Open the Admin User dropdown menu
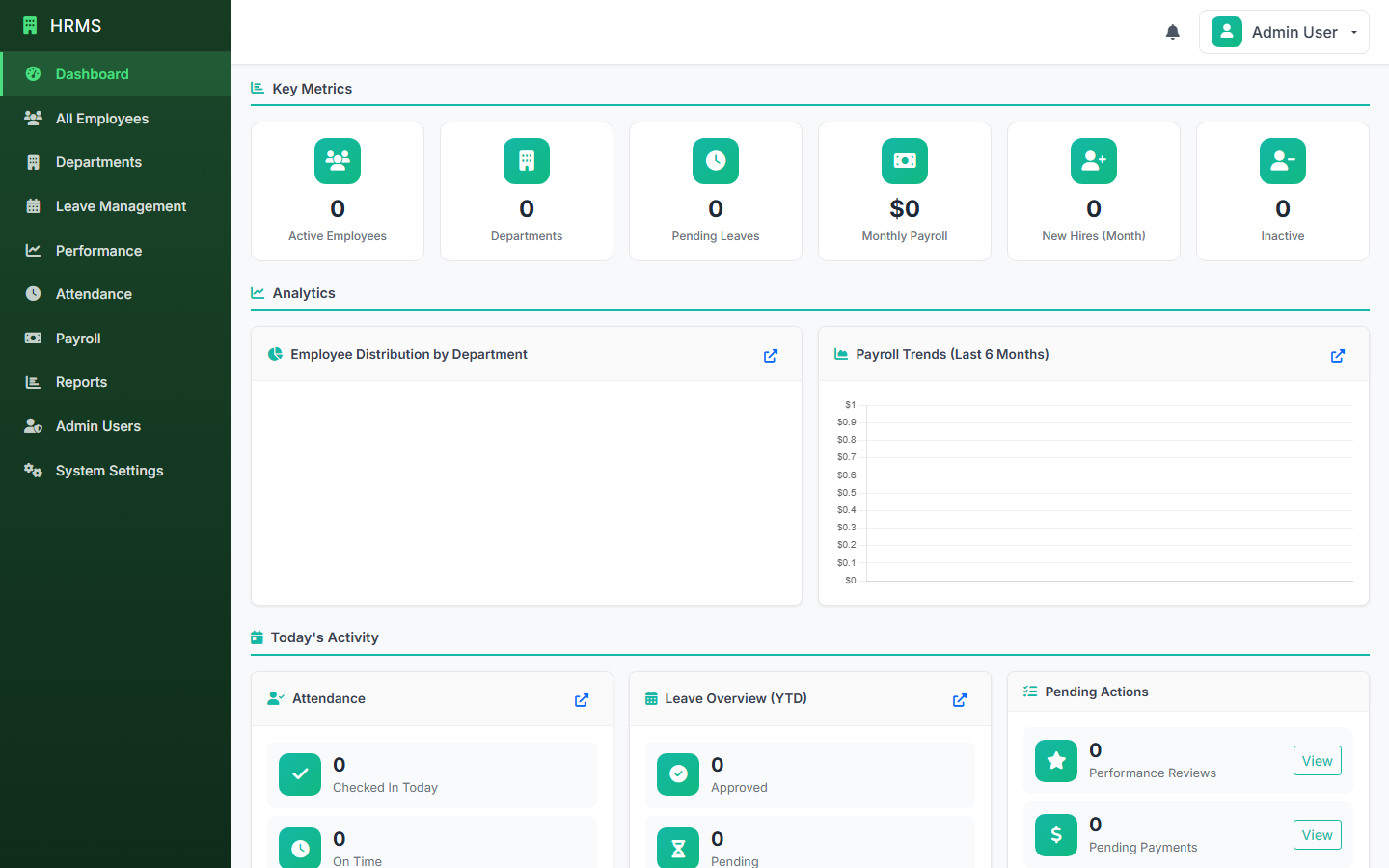 (x=1284, y=32)
